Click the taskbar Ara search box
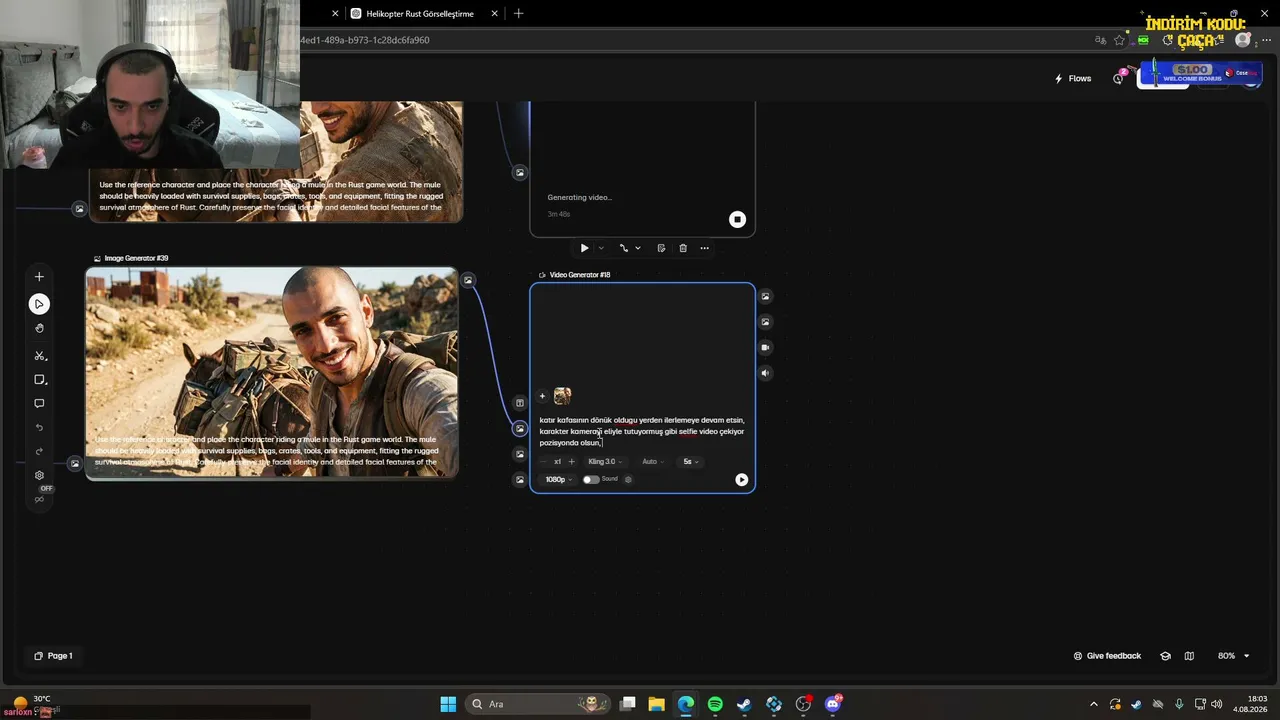The height and width of the screenshot is (720, 1280). [538, 704]
